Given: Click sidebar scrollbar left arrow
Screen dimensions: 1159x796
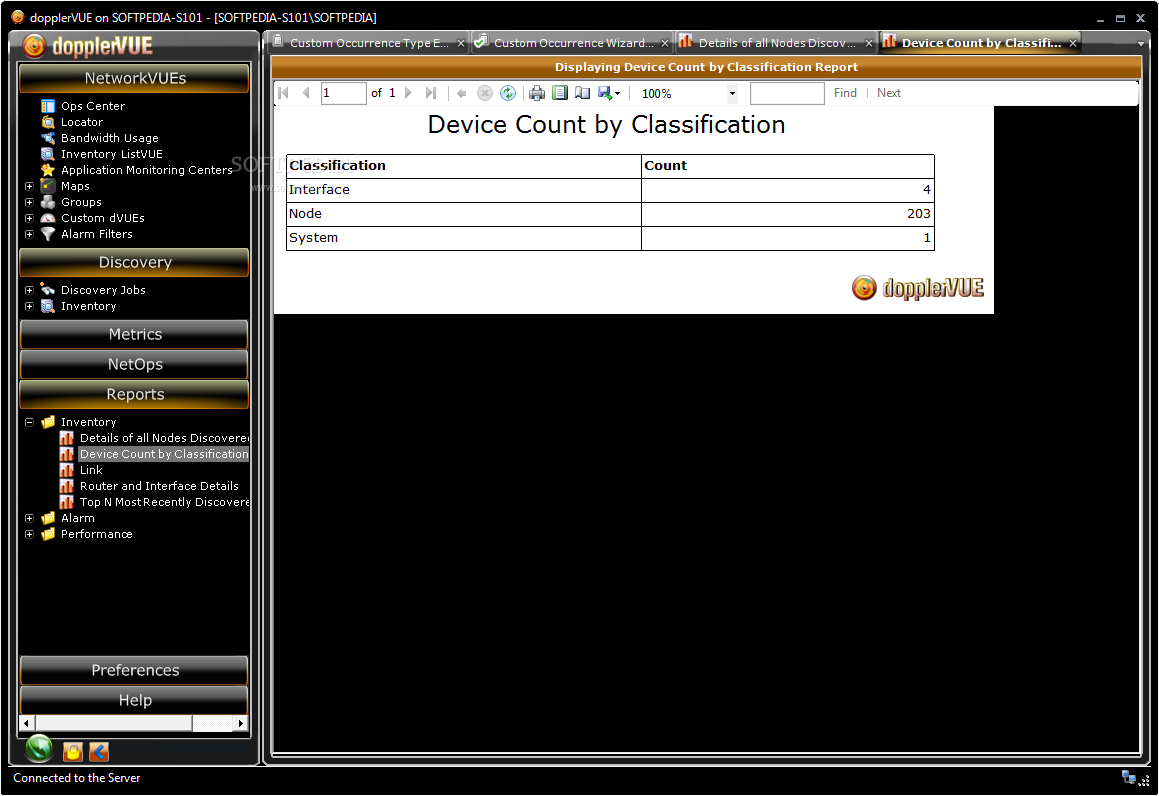Looking at the screenshot, I should click(27, 724).
